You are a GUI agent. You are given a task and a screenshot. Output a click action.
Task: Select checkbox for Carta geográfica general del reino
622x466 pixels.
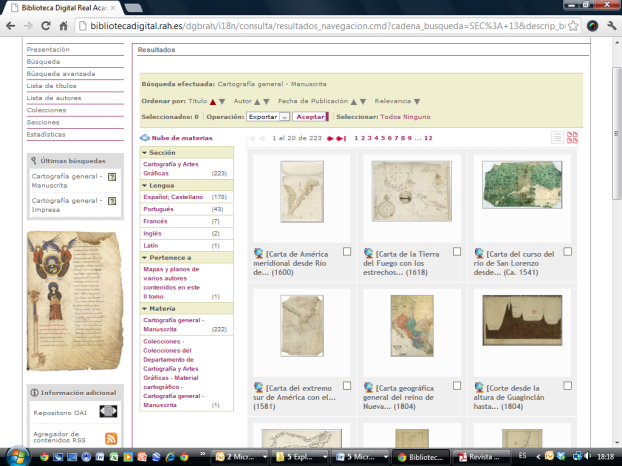457,386
